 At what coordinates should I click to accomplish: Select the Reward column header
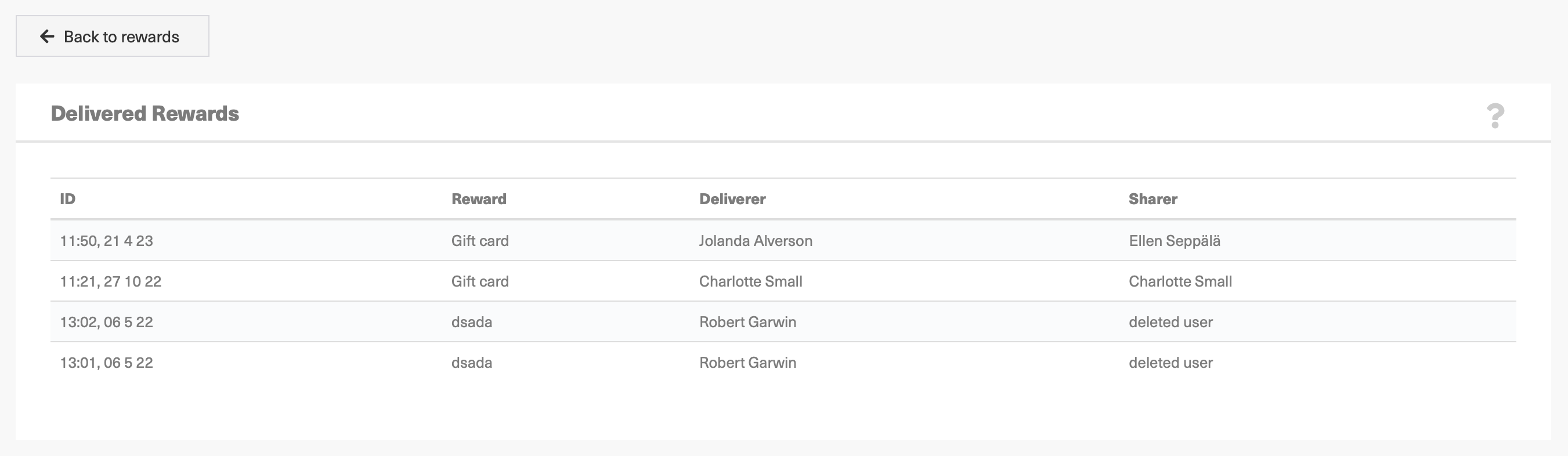point(478,199)
